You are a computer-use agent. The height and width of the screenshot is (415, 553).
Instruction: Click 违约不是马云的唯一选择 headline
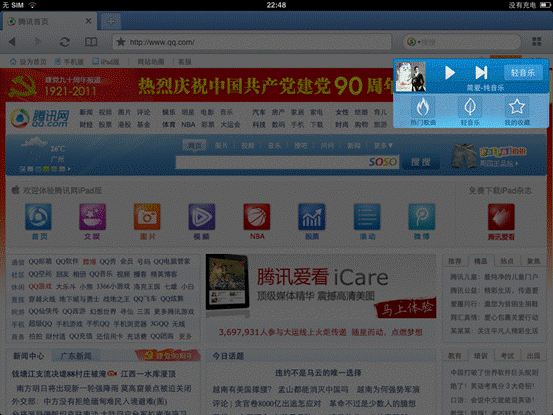318,373
